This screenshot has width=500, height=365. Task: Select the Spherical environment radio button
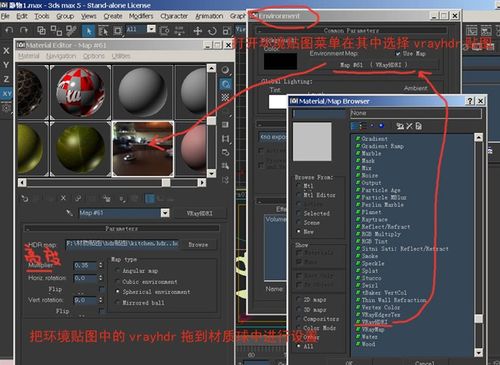(x=117, y=292)
